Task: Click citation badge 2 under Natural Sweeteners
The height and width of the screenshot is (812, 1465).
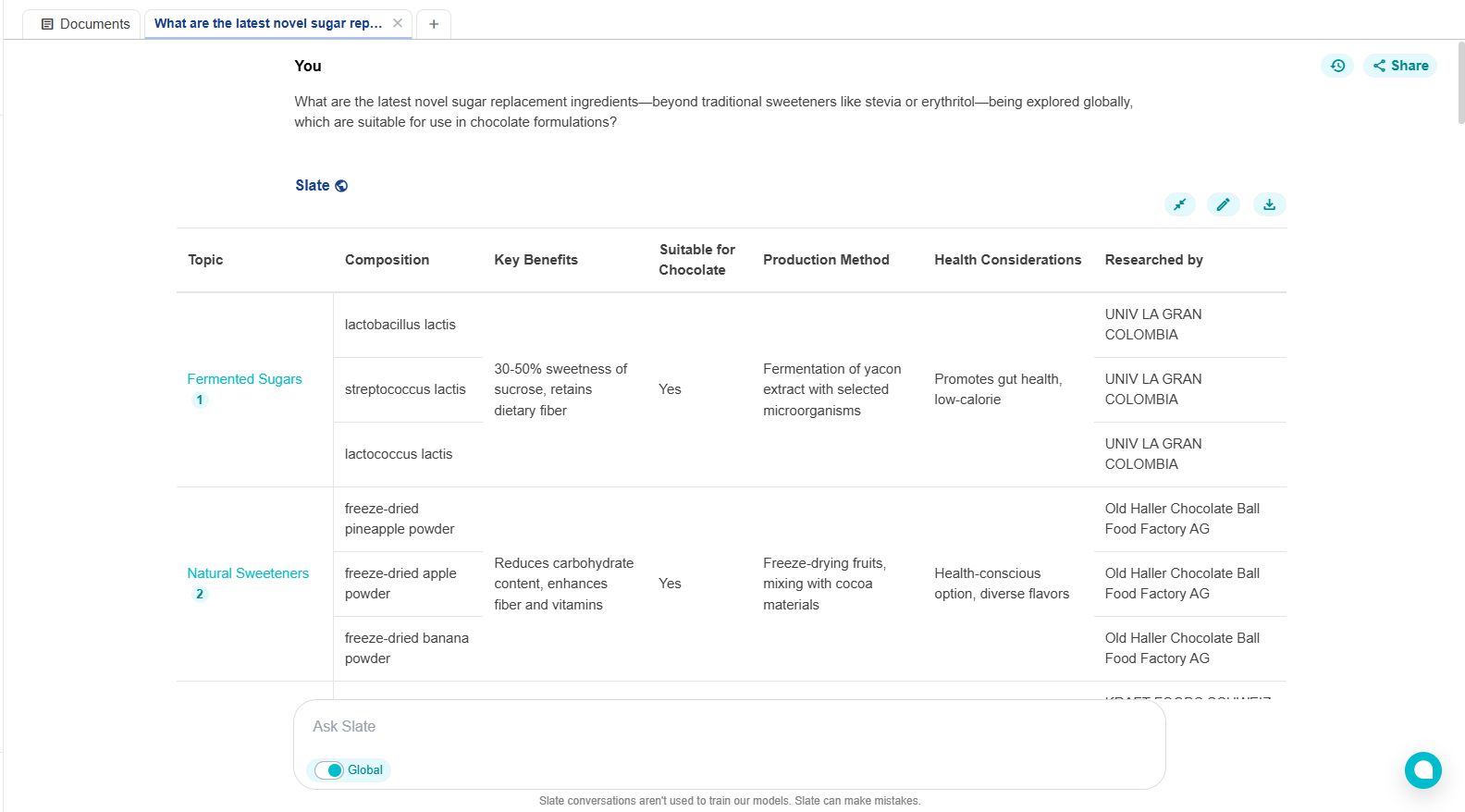Action: point(199,595)
